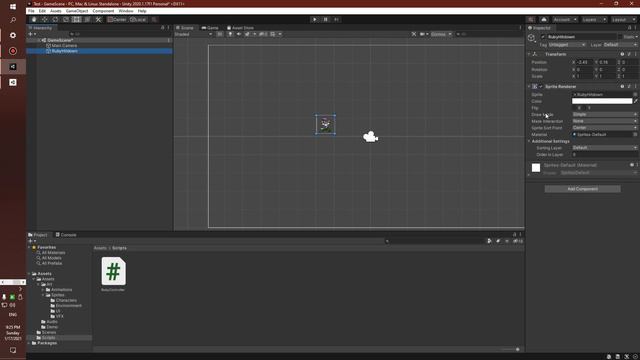Toggle RubyHitdown active checkbox in Inspector
Viewport: 640px width, 360px height.
point(543,37)
